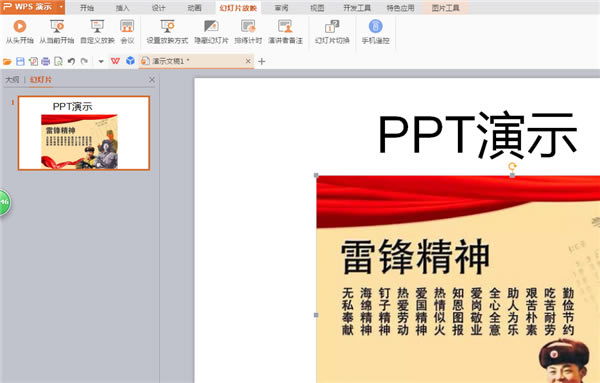
Task: Click the open folder icon in quick toolbar
Action: [7, 61]
